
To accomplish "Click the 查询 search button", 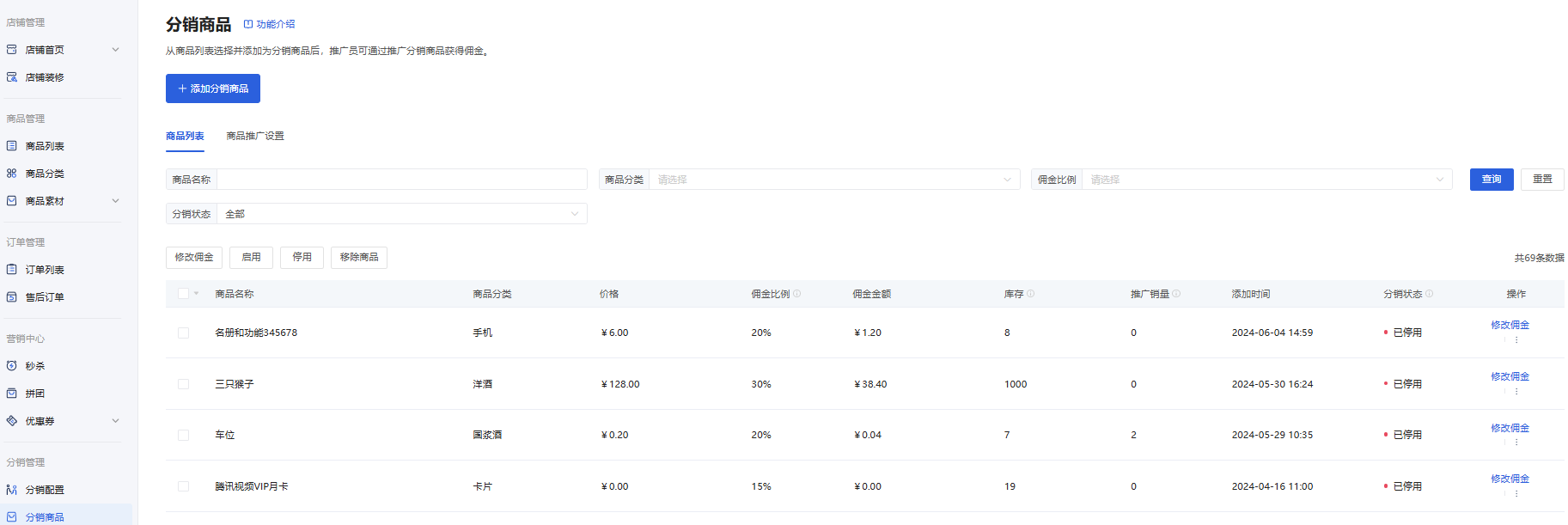I will (1492, 180).
